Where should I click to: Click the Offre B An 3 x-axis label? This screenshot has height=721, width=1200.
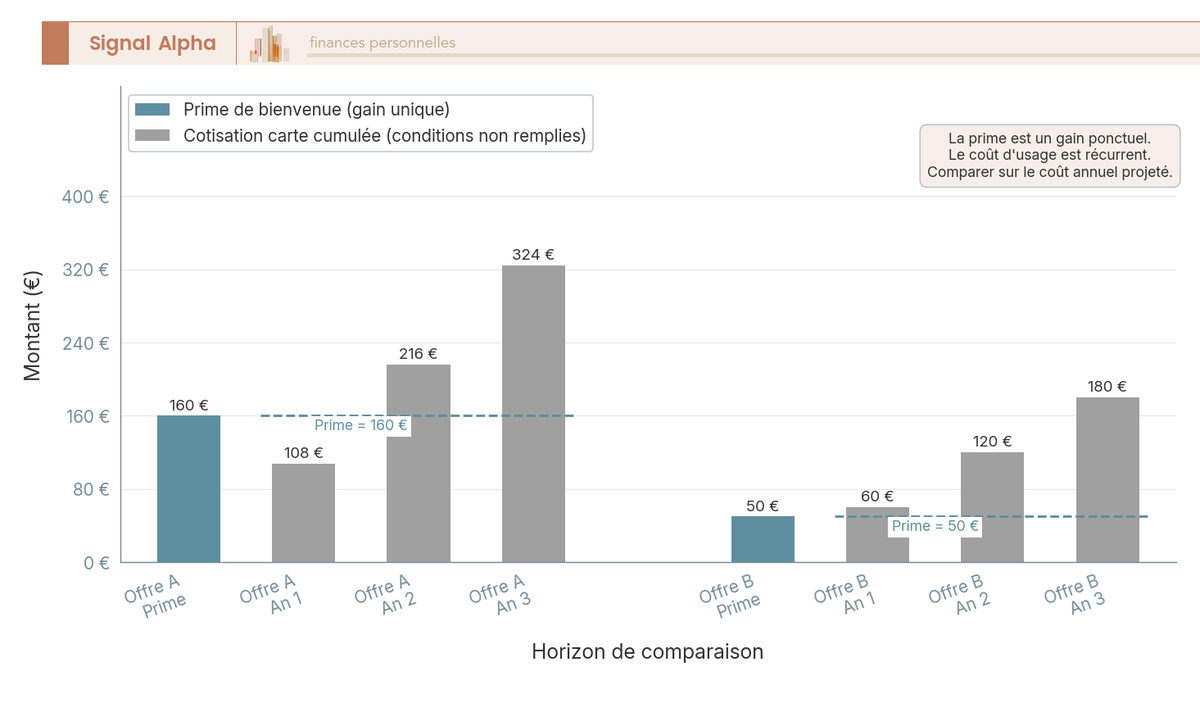[x=1075, y=594]
